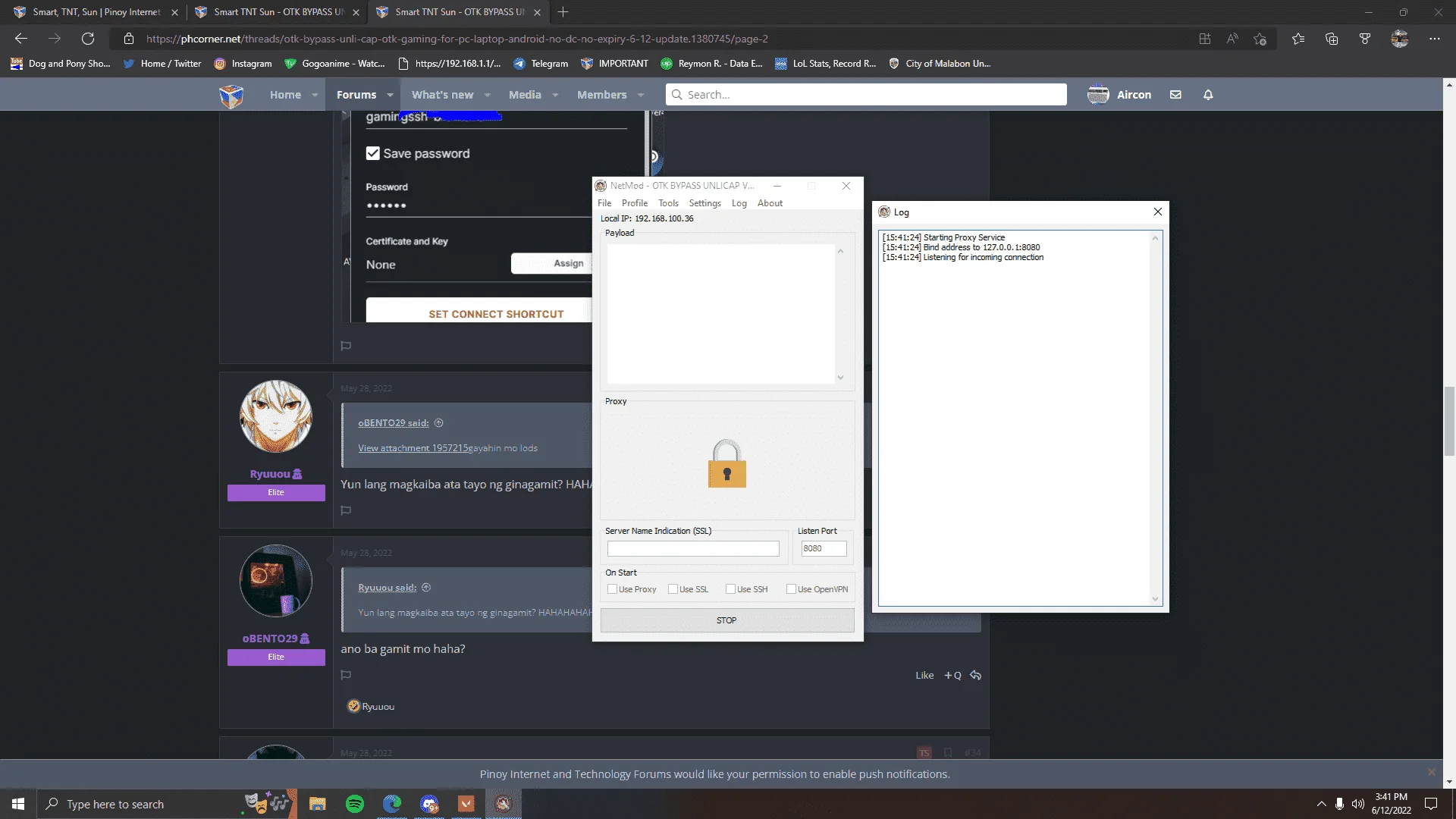Show hidden system tray icons
Screen dimensions: 1456x819
tap(1322, 804)
